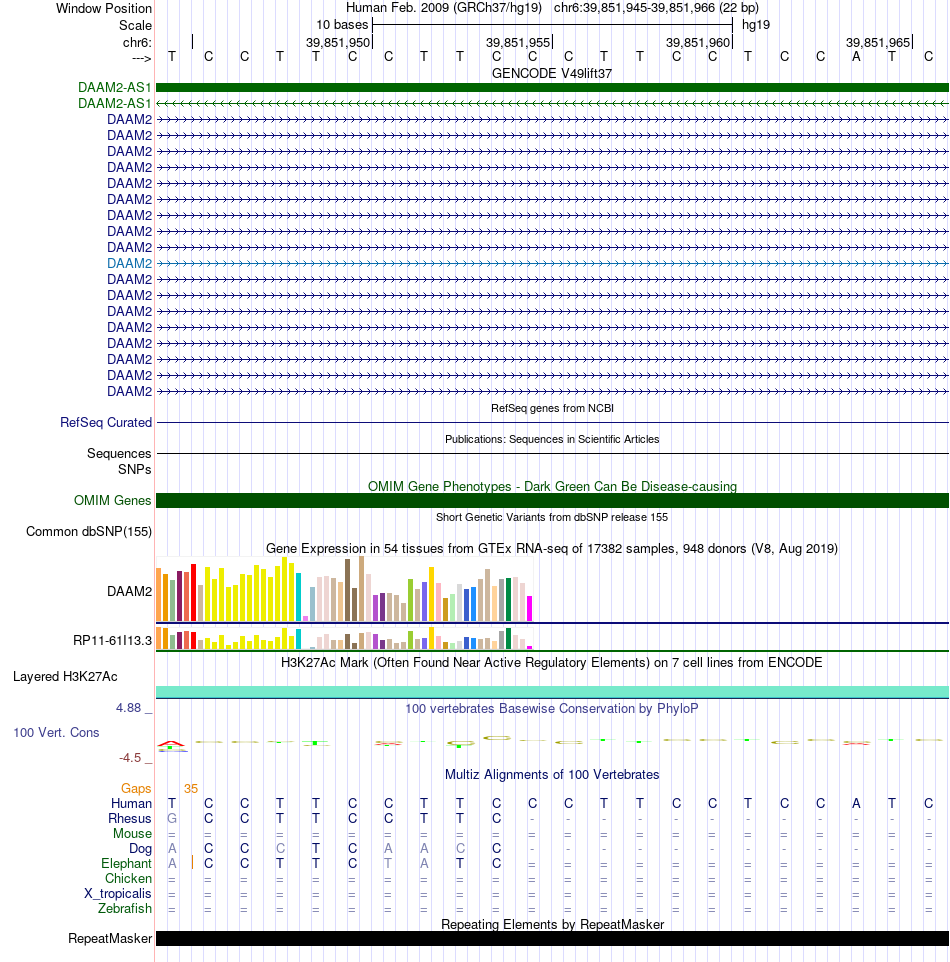The height and width of the screenshot is (962, 950).
Task: Click the chr6: ruler label
Action: pyautogui.click(x=137, y=42)
